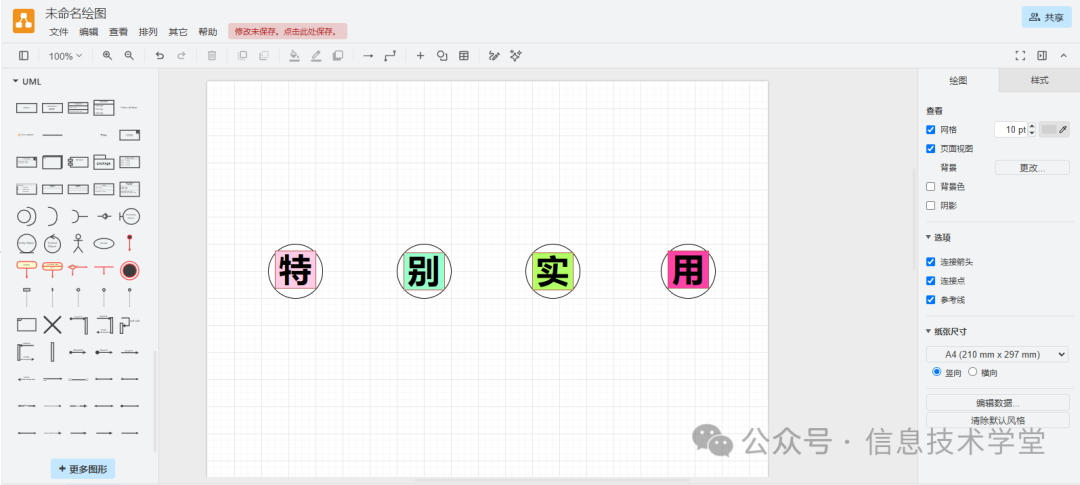
Task: Open the grid color swatch
Action: tap(1055, 130)
